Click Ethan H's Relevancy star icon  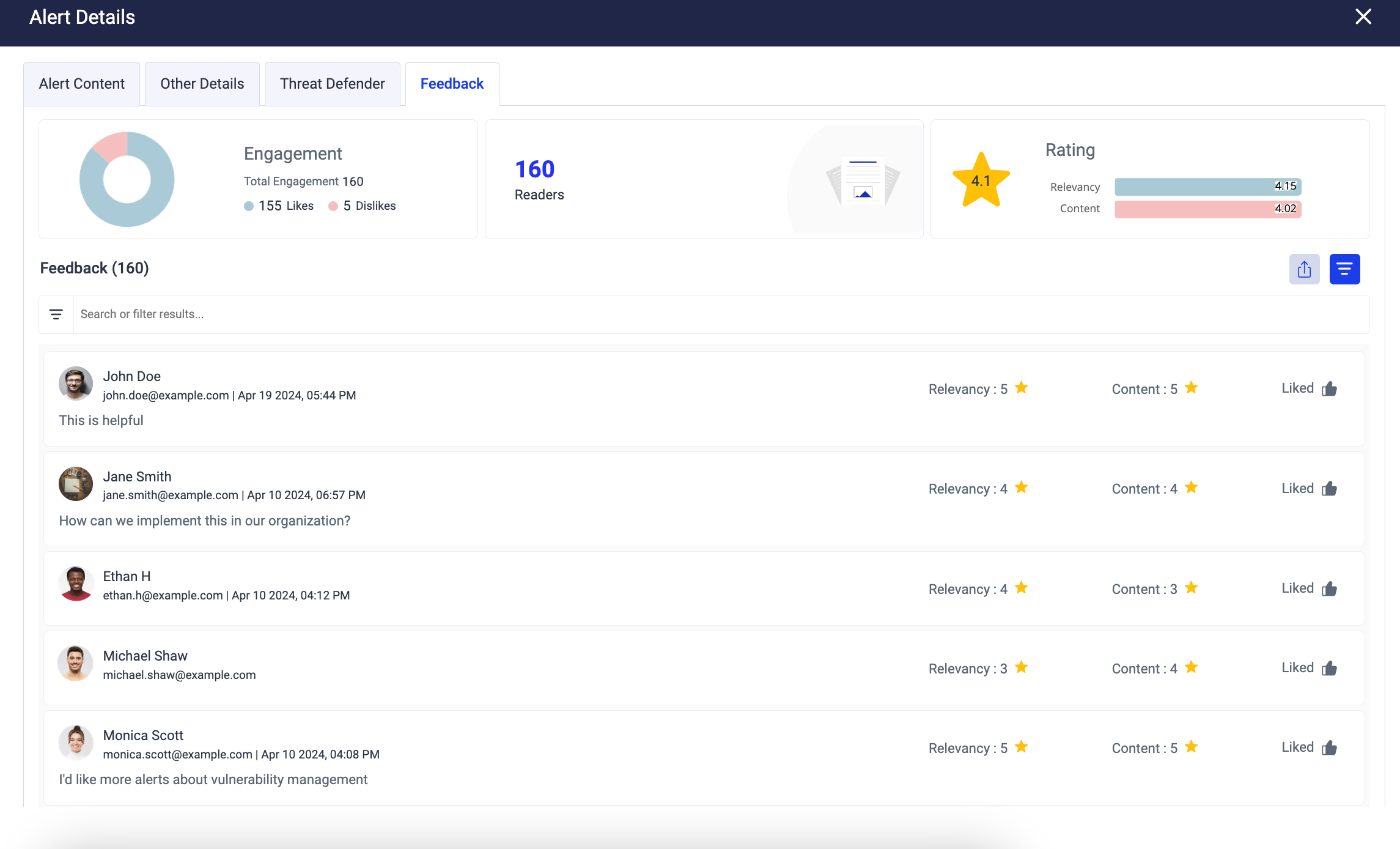[x=1021, y=588]
